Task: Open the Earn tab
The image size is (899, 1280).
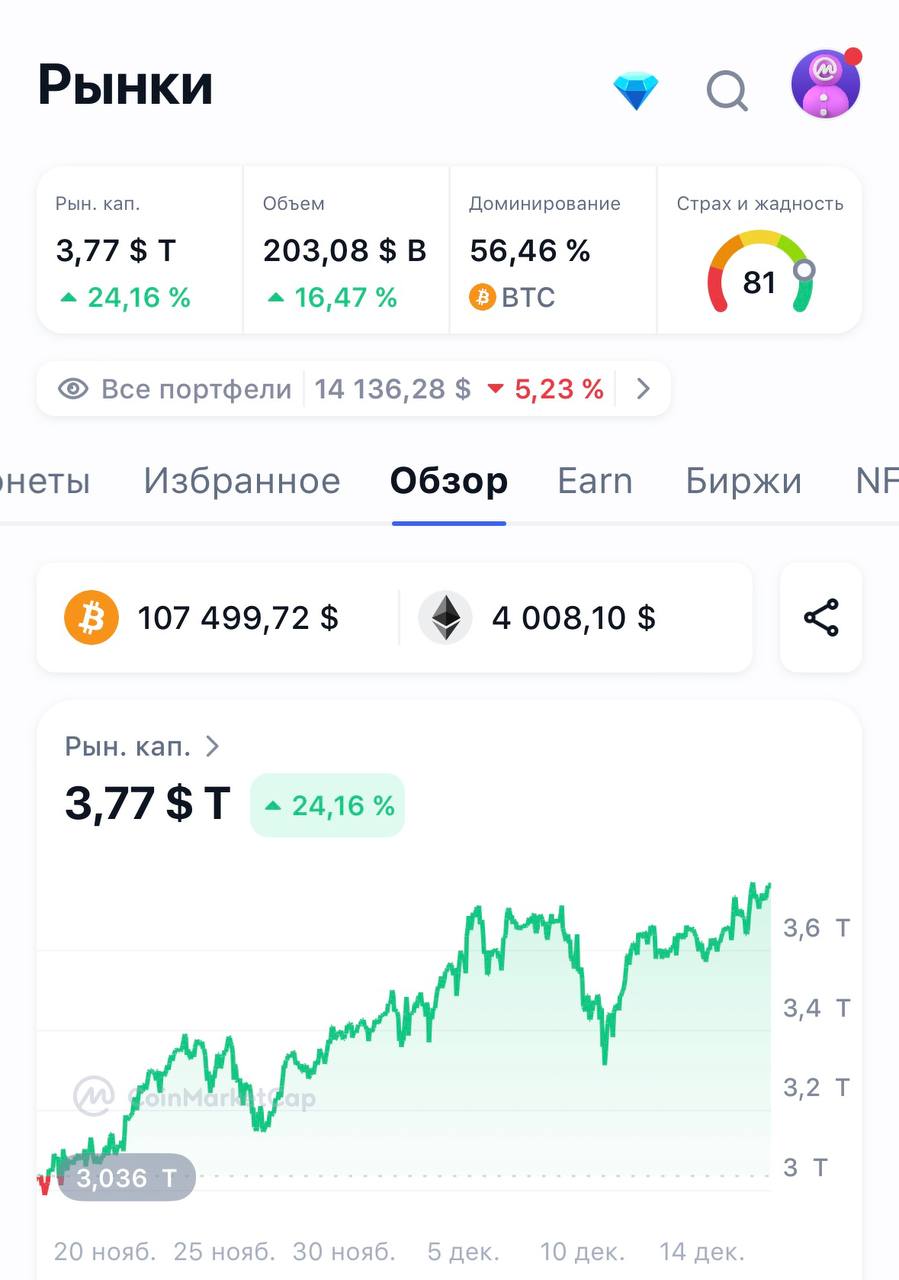Action: click(x=595, y=481)
